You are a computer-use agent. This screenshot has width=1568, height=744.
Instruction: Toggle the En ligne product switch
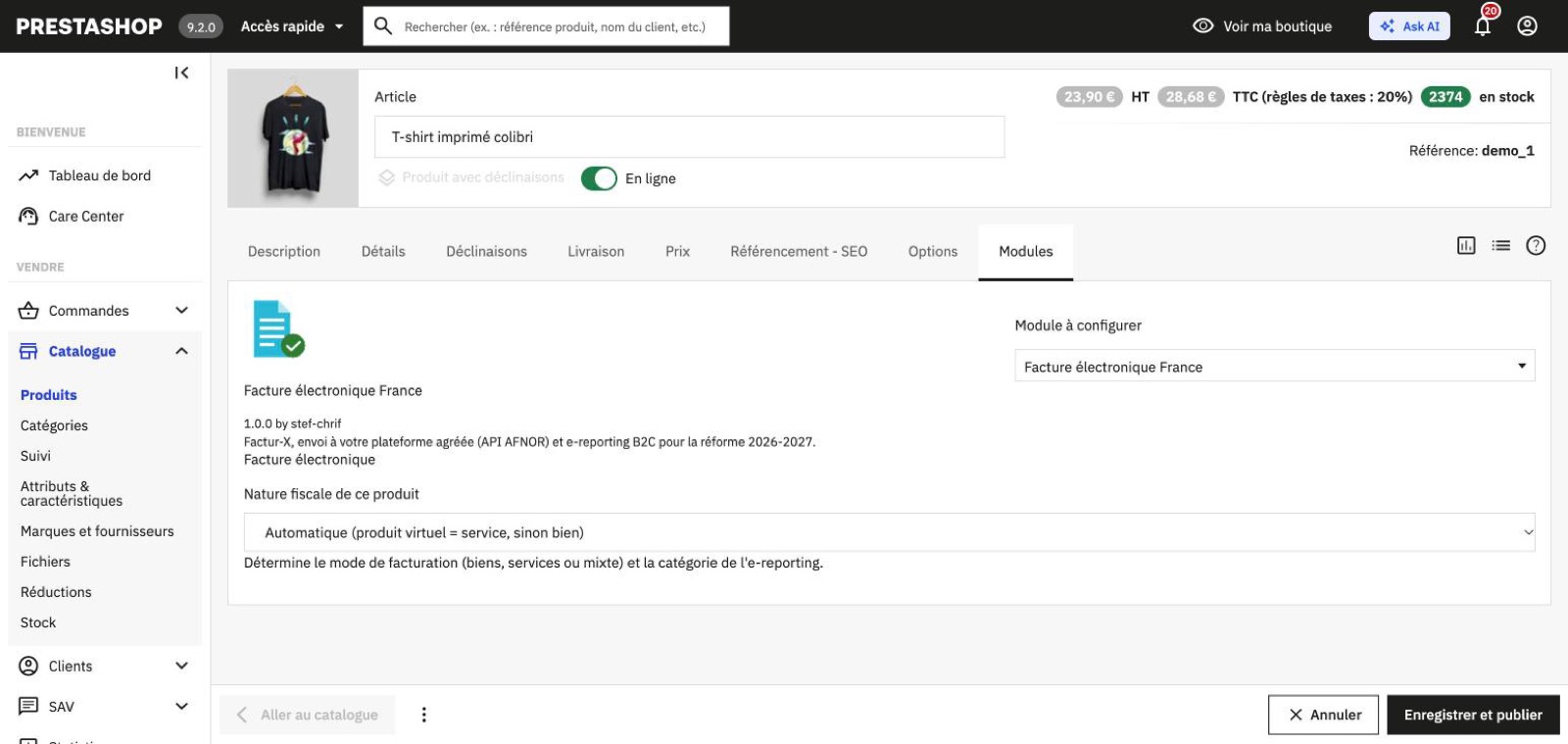(x=599, y=178)
